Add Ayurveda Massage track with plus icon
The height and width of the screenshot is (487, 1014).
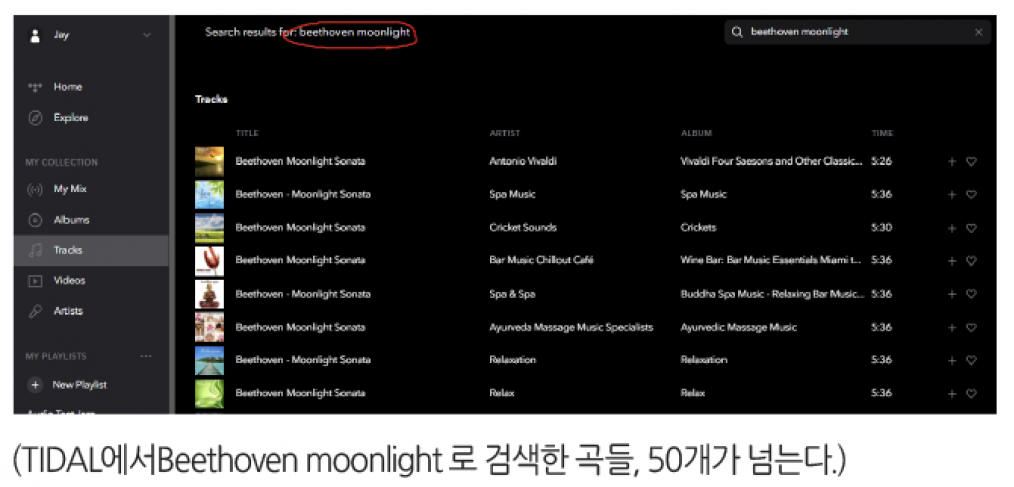[x=951, y=328]
